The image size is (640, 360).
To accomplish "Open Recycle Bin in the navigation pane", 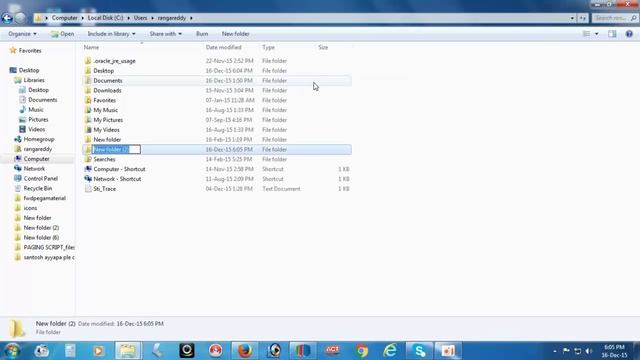I will (38, 188).
